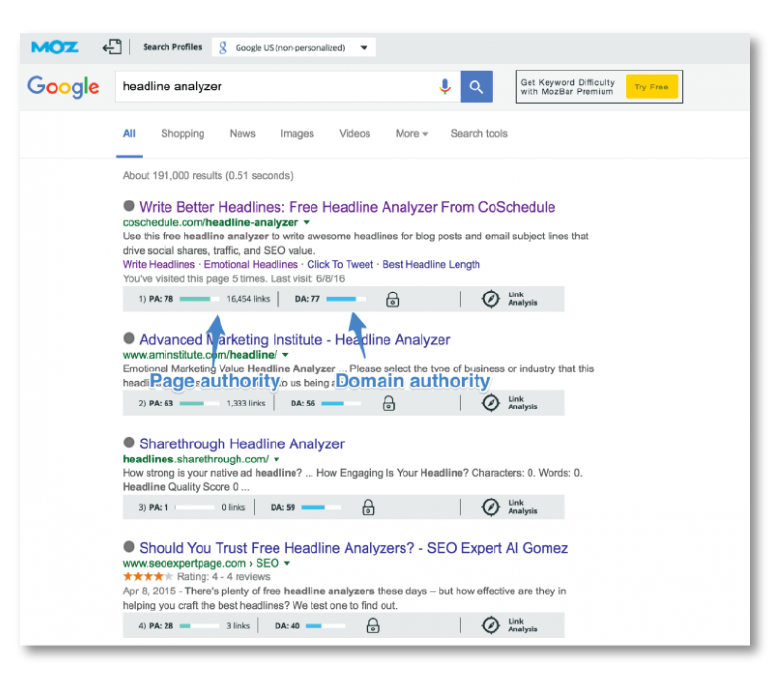Switch to the Videos tab
770x683 pixels.
pyautogui.click(x=355, y=134)
